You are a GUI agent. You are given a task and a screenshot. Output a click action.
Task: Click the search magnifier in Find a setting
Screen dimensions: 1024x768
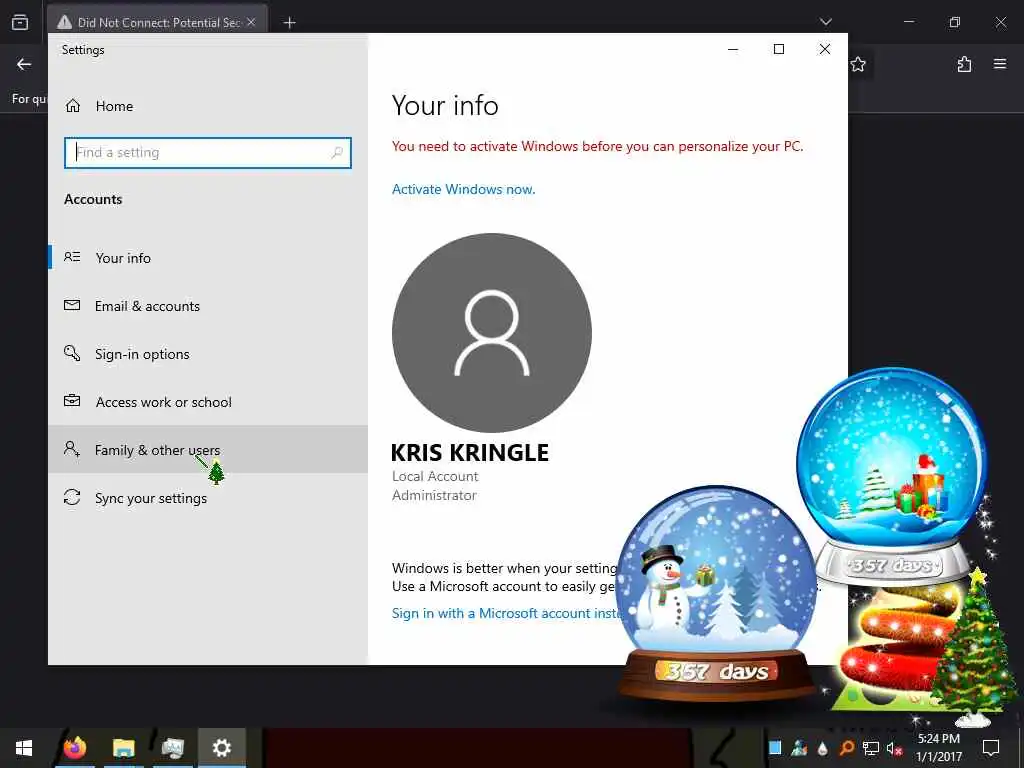point(337,153)
